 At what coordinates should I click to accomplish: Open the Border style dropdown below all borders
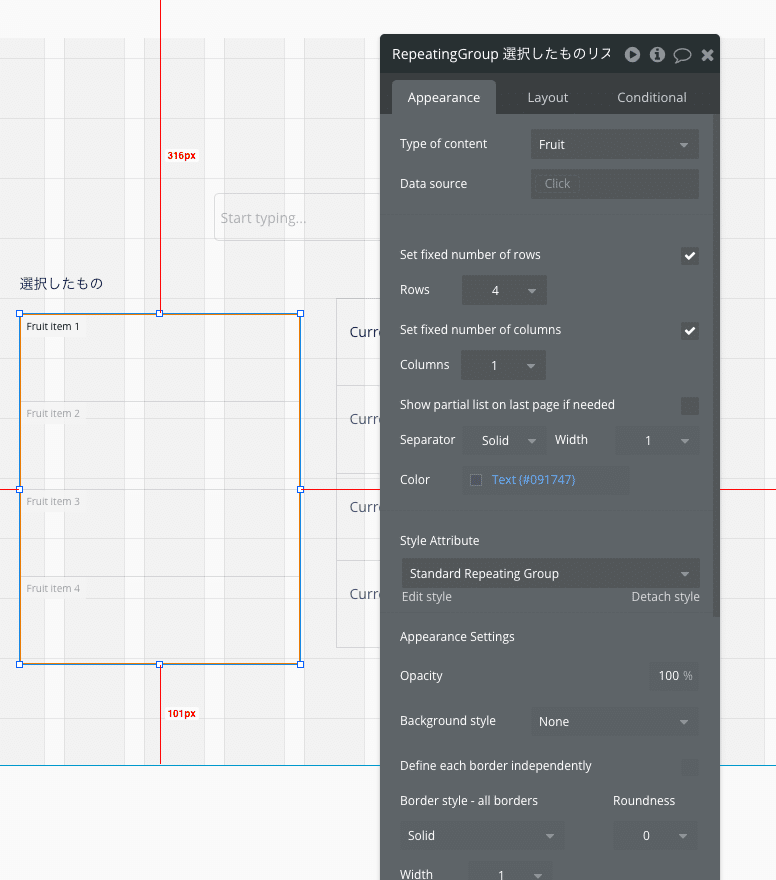point(482,835)
